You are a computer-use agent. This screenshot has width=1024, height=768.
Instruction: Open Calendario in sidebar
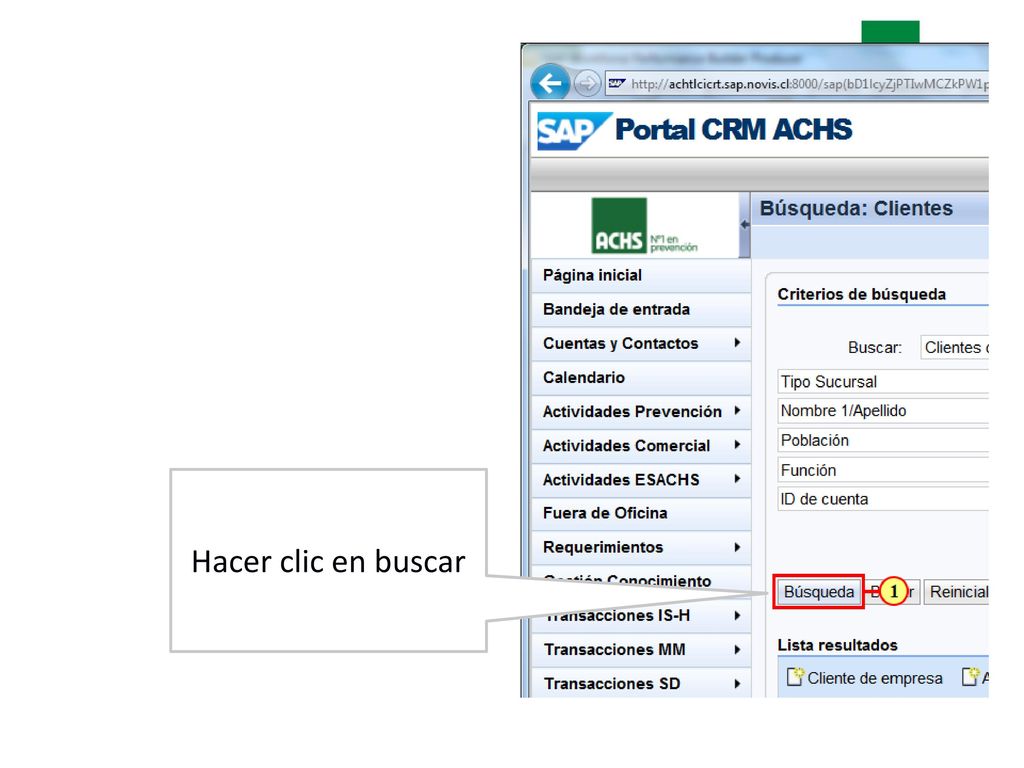coord(641,377)
